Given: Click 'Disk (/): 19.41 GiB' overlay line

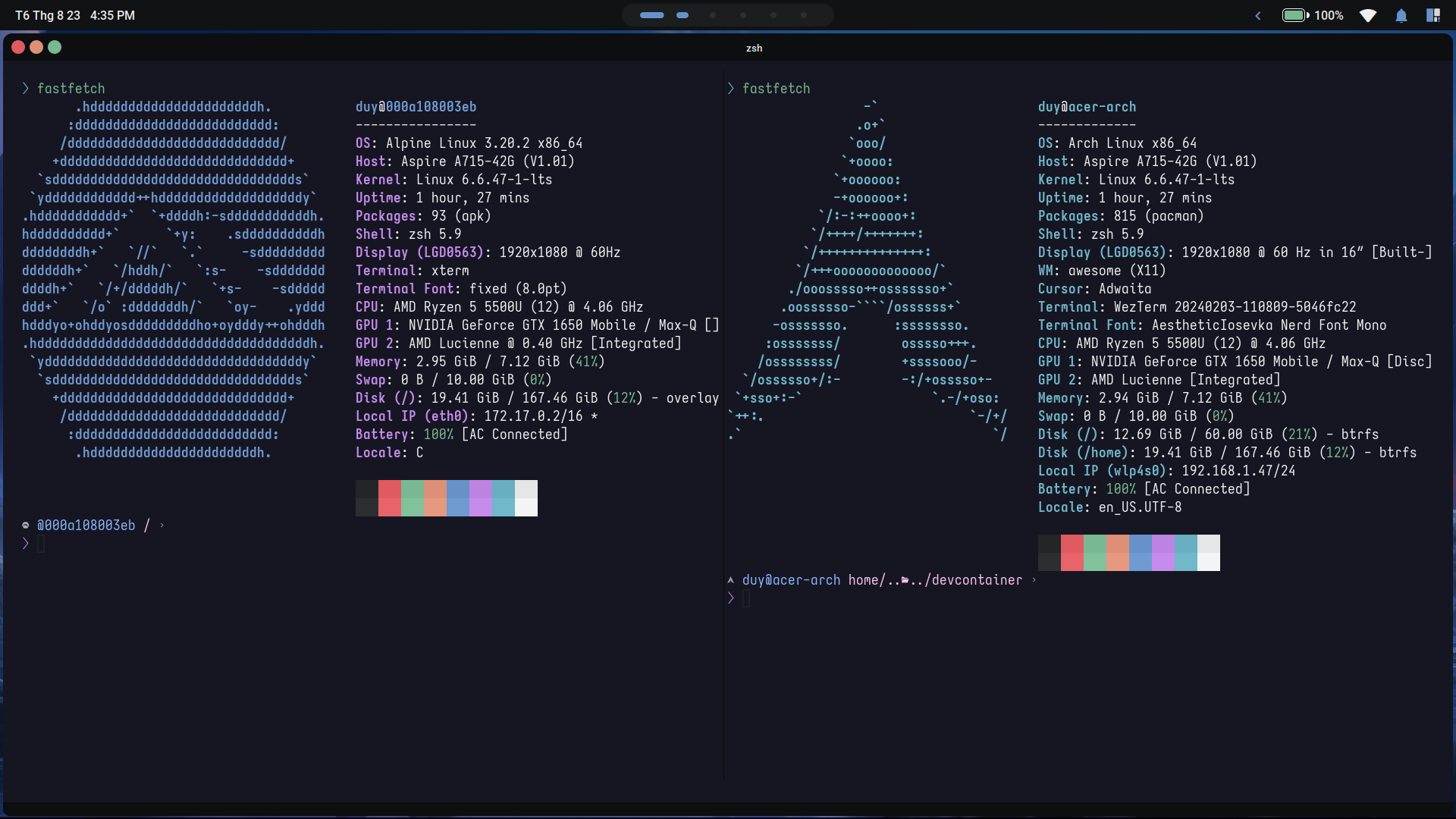Looking at the screenshot, I should [x=538, y=398].
